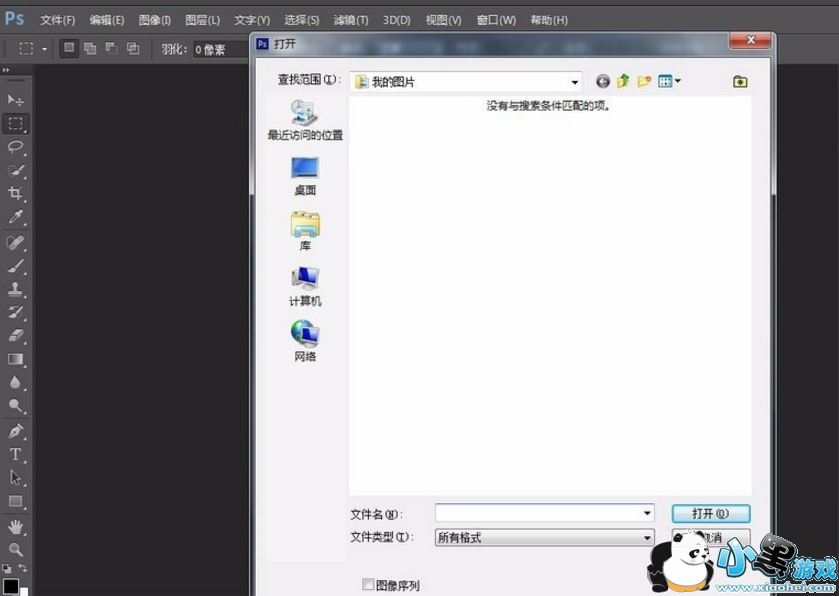This screenshot has height=596, width=839.
Task: Select the Hand tool
Action: pos(15,526)
